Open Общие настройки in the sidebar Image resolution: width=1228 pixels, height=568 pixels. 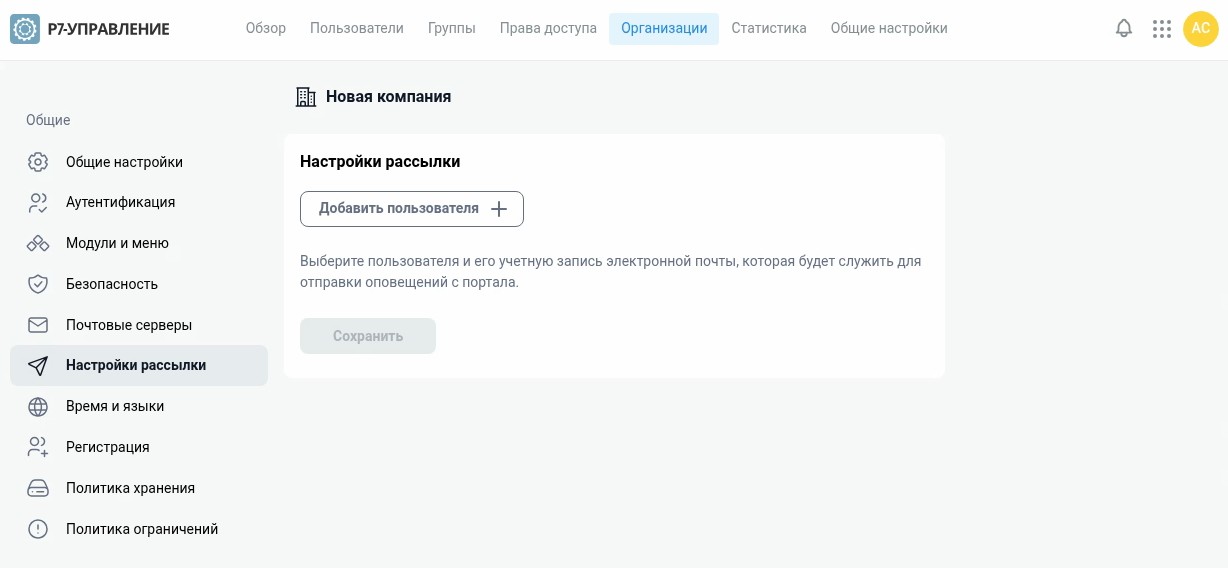[x=139, y=162]
